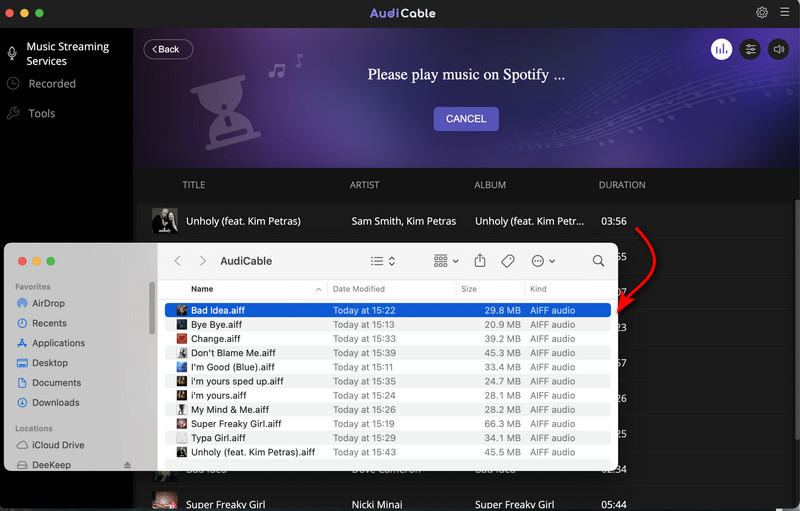Click the Documents icon in Finder sidebar
The height and width of the screenshot is (511, 800).
pyautogui.click(x=22, y=382)
